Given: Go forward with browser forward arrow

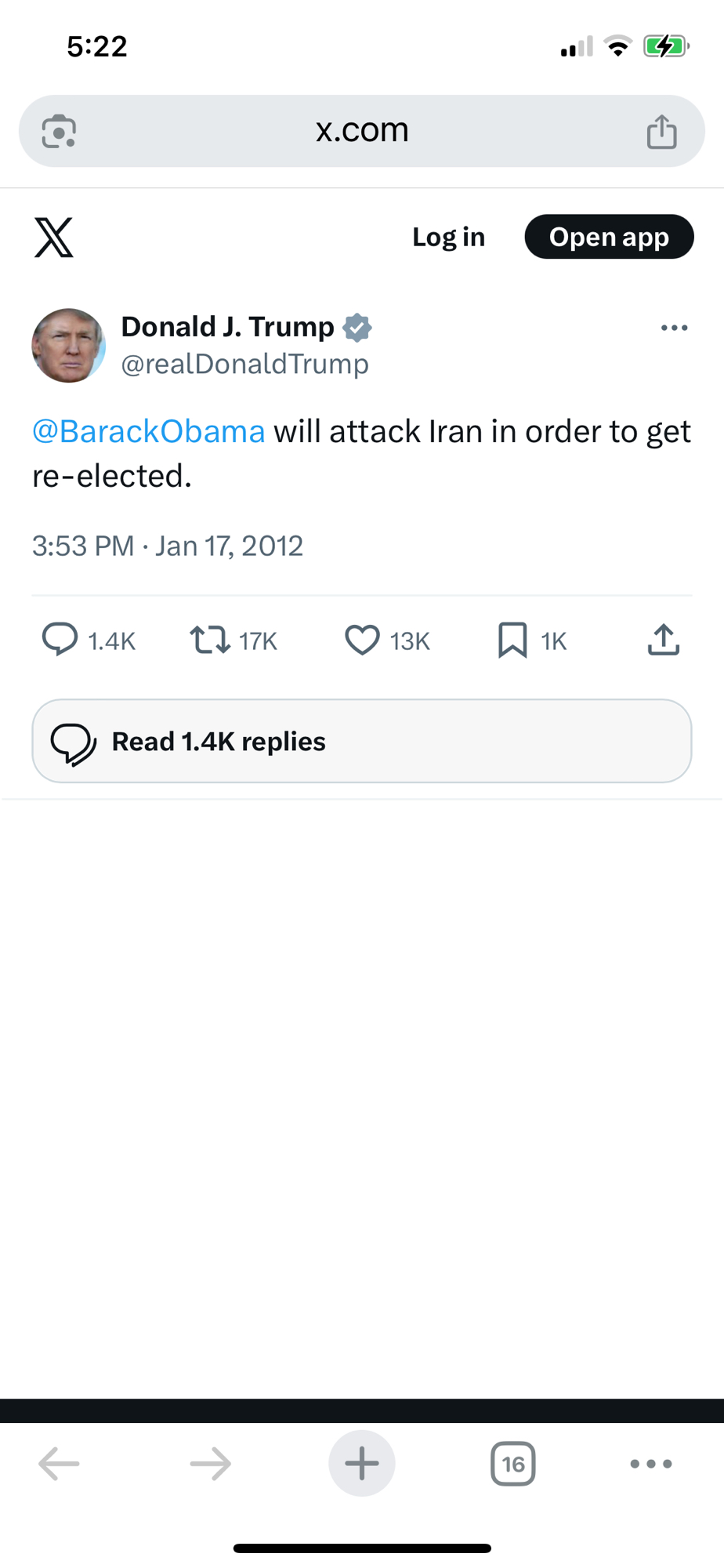Looking at the screenshot, I should pyautogui.click(x=210, y=1463).
